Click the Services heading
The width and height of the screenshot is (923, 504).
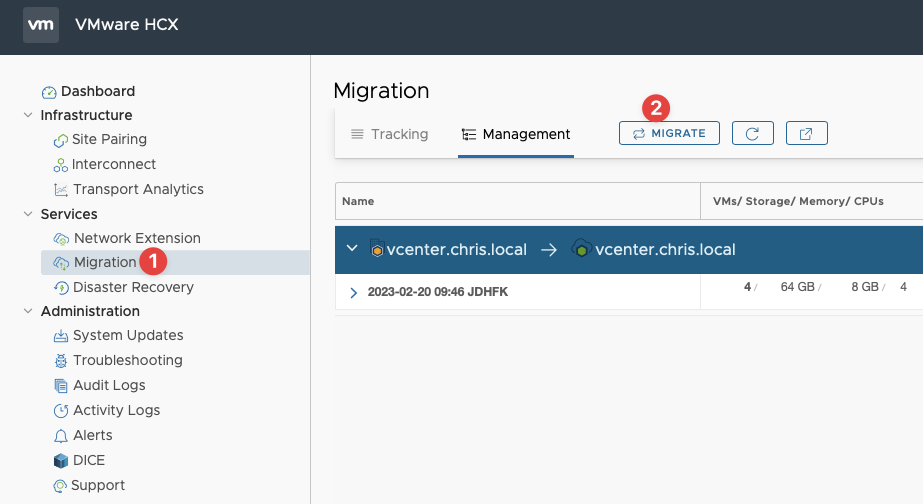69,214
